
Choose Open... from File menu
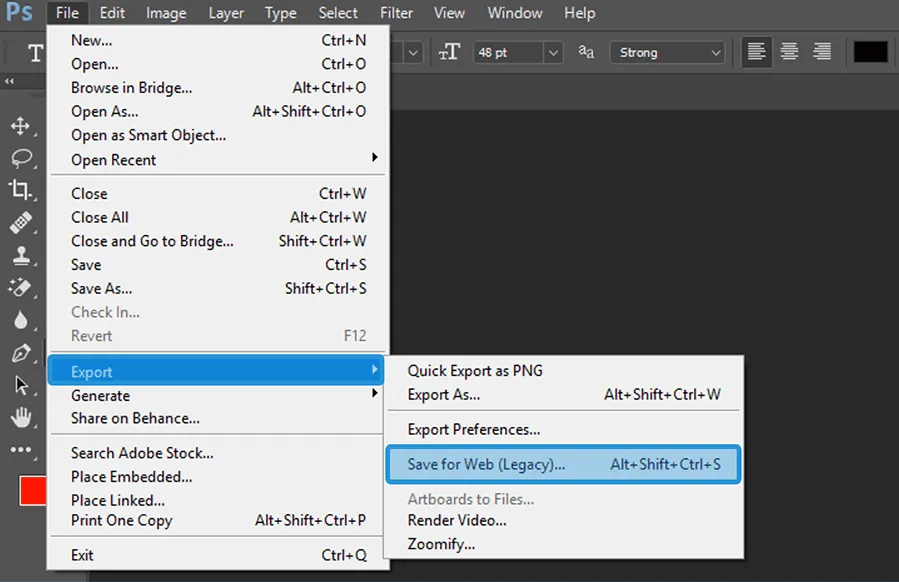[218, 64]
